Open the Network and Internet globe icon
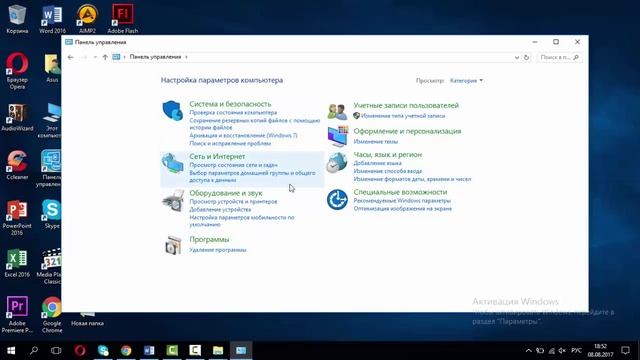The width and height of the screenshot is (640, 360). [x=173, y=163]
